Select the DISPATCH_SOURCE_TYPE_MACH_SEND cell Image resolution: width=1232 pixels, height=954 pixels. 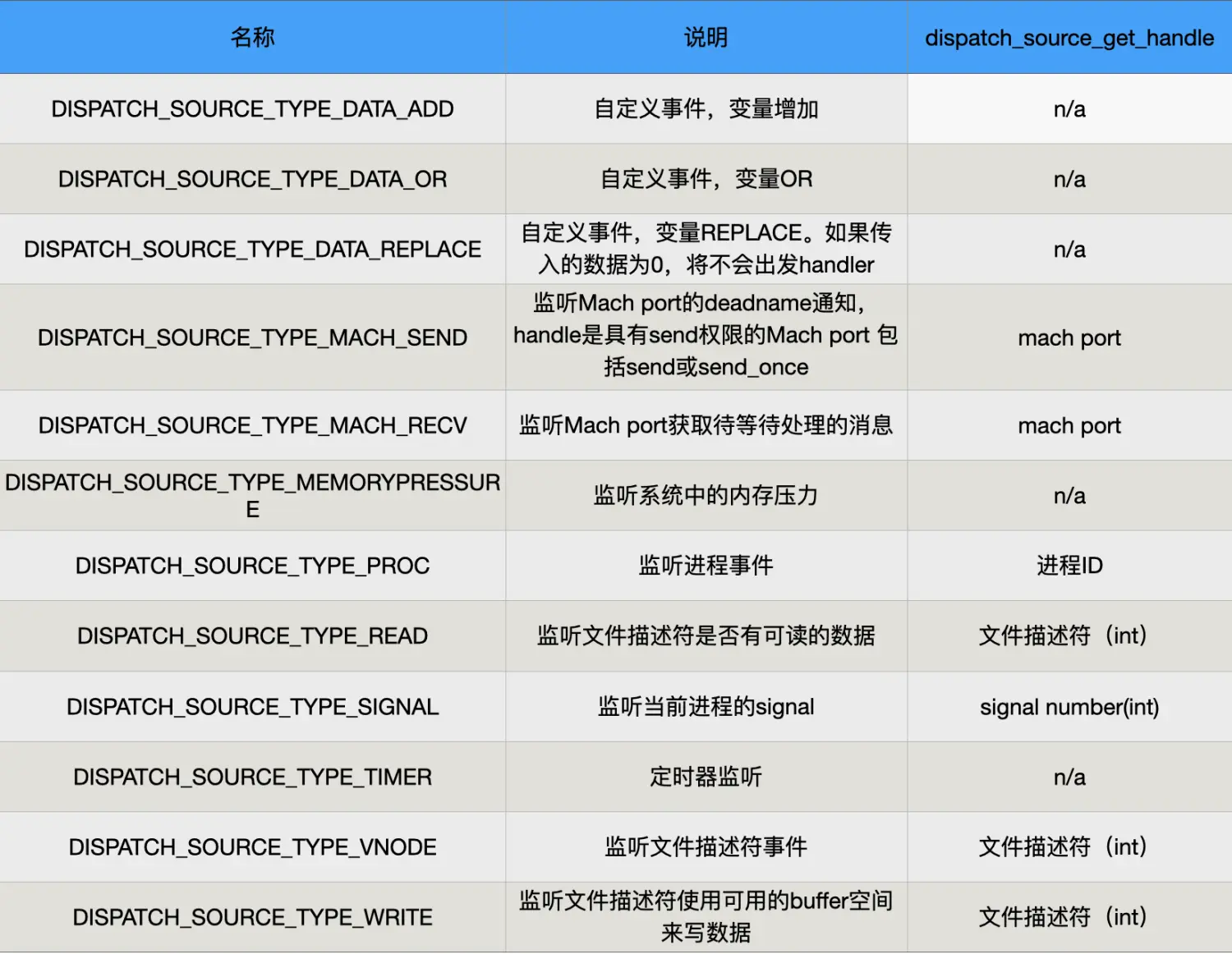(252, 337)
